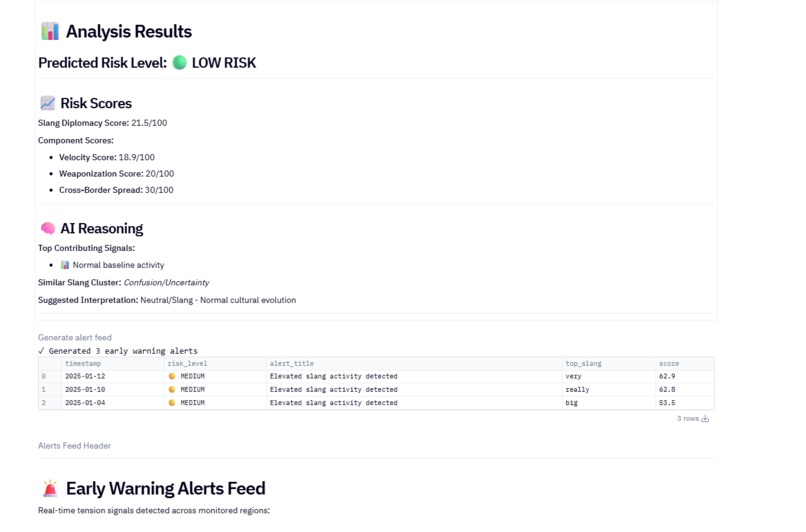The height and width of the screenshot is (532, 806).
Task: Click the bar chart icon beside Analysis Results
Action: point(50,31)
